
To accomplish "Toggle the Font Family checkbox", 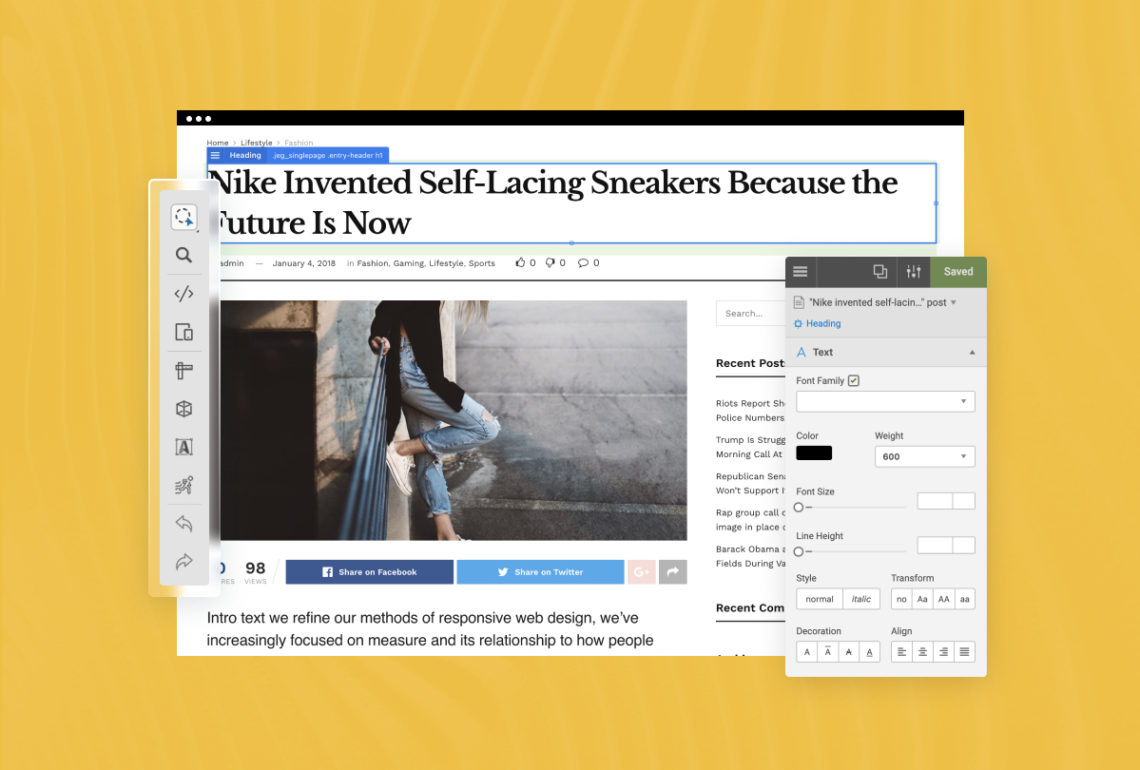I will [854, 380].
